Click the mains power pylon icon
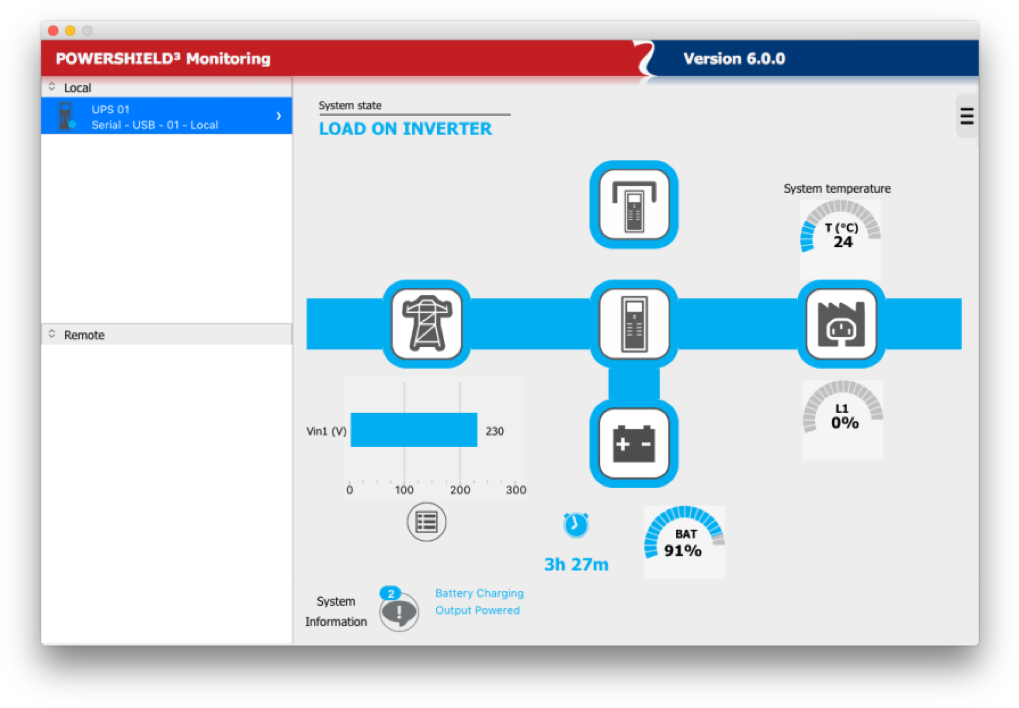The height and width of the screenshot is (708, 1019). click(426, 324)
